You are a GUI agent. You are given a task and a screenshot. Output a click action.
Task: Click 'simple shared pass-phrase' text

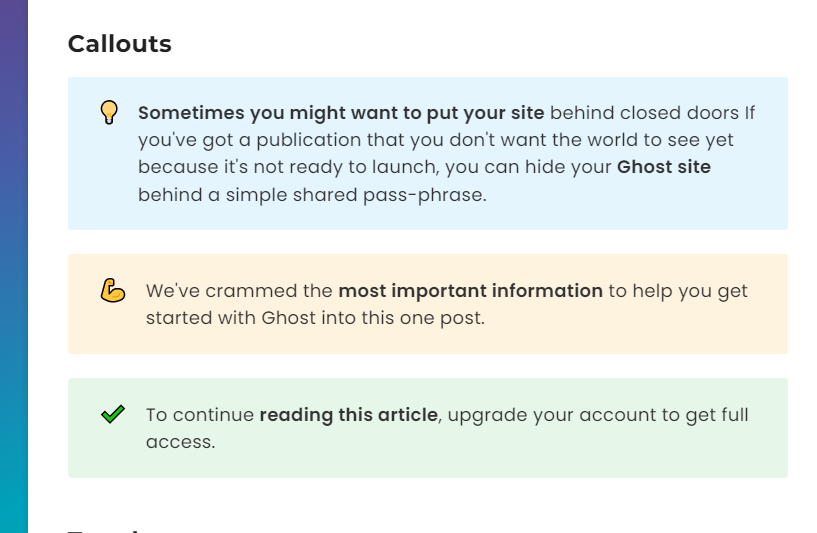coord(356,195)
